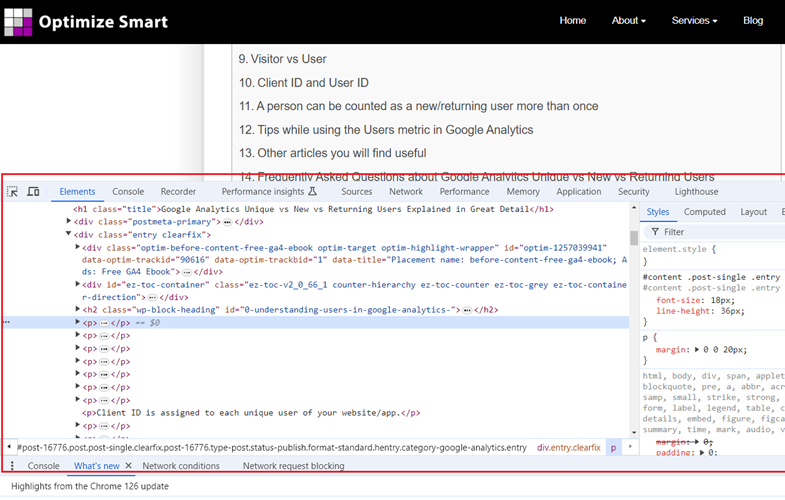Open the Application tab
Screen dimensions: 785x500
tap(579, 192)
